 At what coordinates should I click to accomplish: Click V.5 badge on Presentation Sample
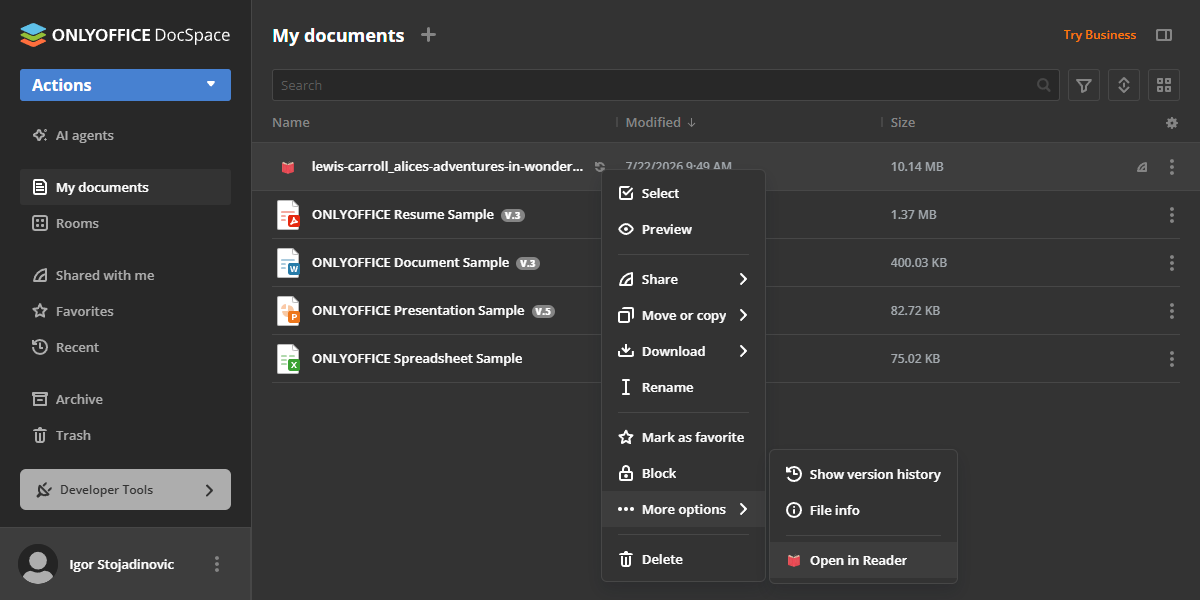pyautogui.click(x=543, y=311)
